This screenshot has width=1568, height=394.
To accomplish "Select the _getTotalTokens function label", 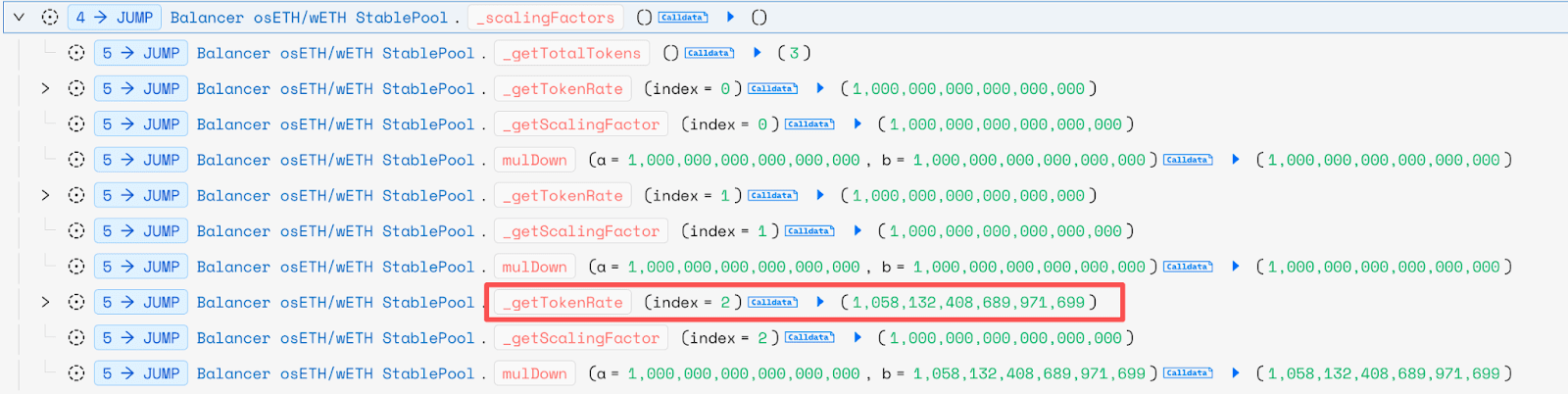I will pos(572,53).
